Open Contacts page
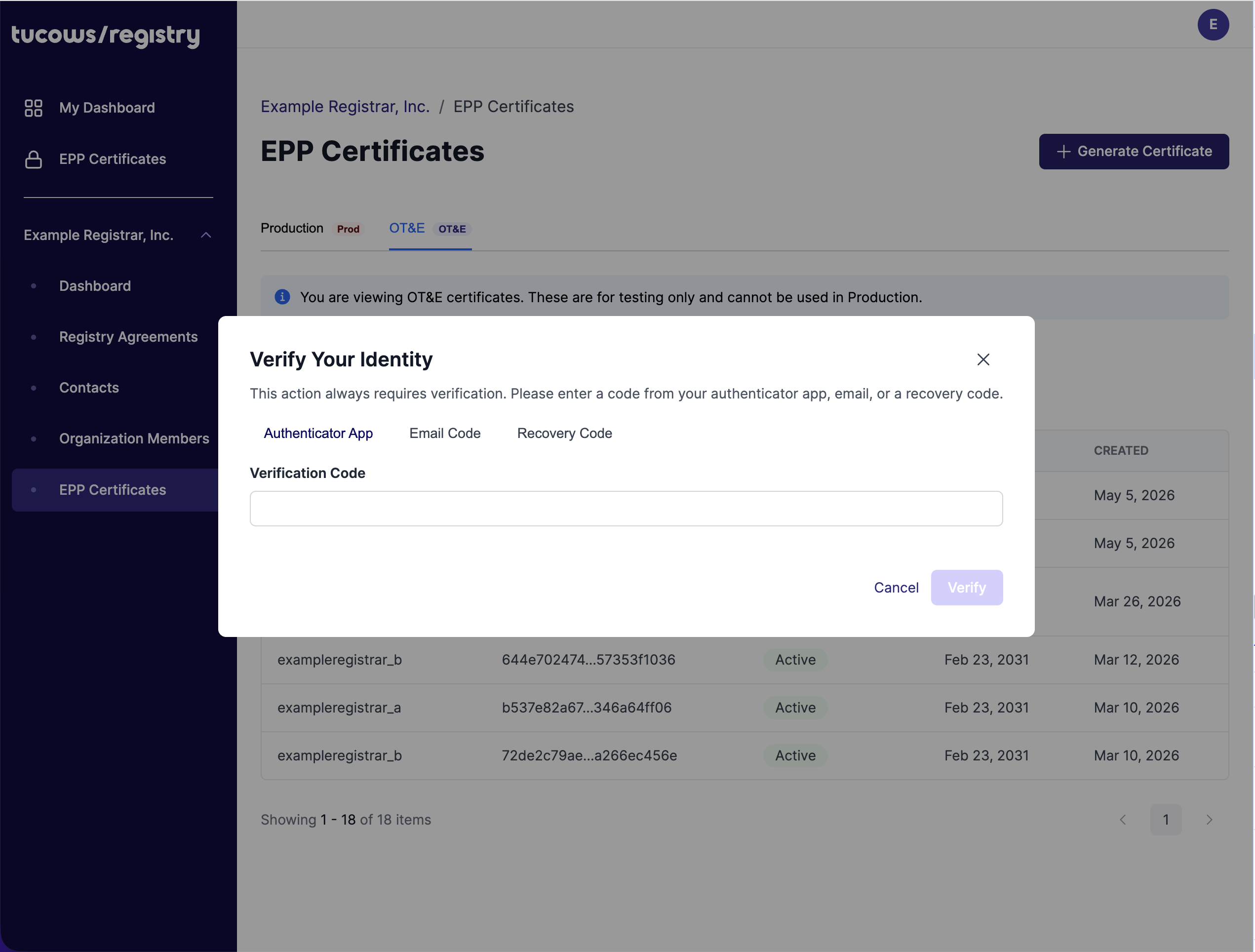This screenshot has height=952, width=1255. pos(89,388)
